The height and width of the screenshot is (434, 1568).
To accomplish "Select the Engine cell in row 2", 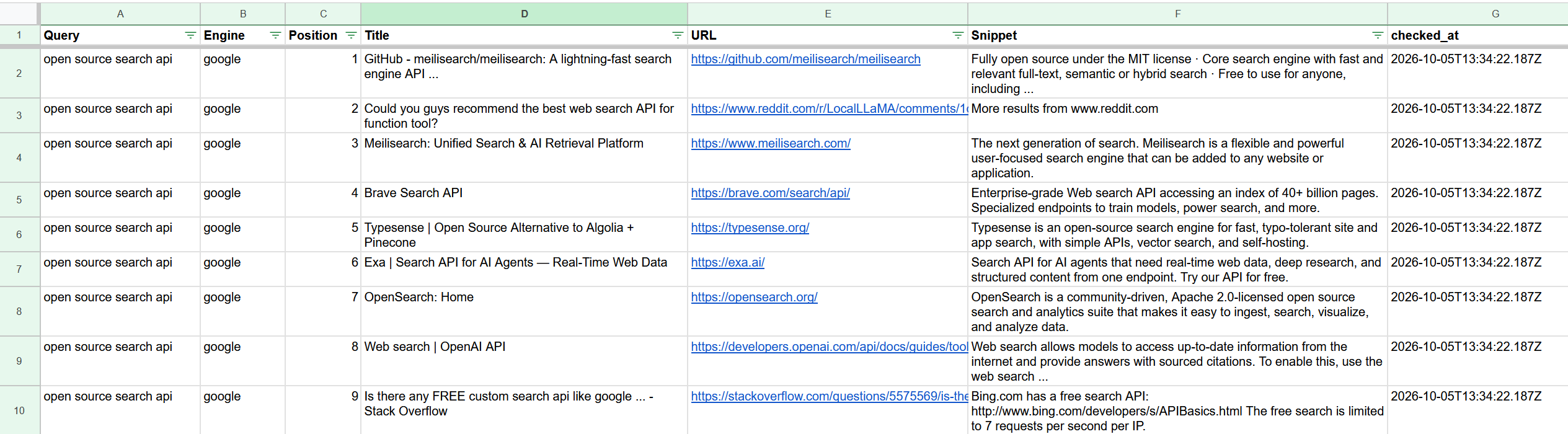I will point(243,73).
